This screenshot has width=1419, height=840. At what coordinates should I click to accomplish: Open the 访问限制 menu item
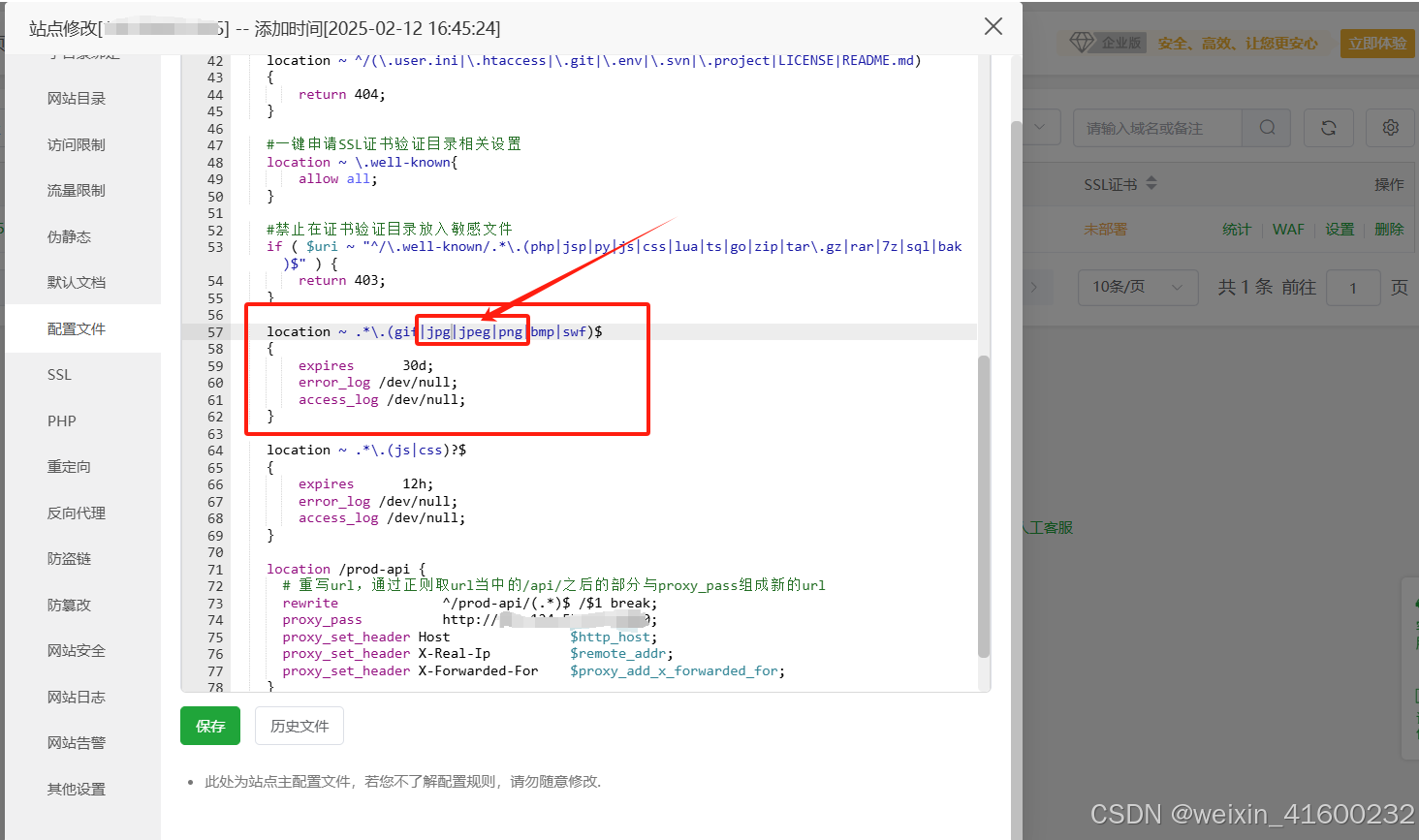point(77,144)
